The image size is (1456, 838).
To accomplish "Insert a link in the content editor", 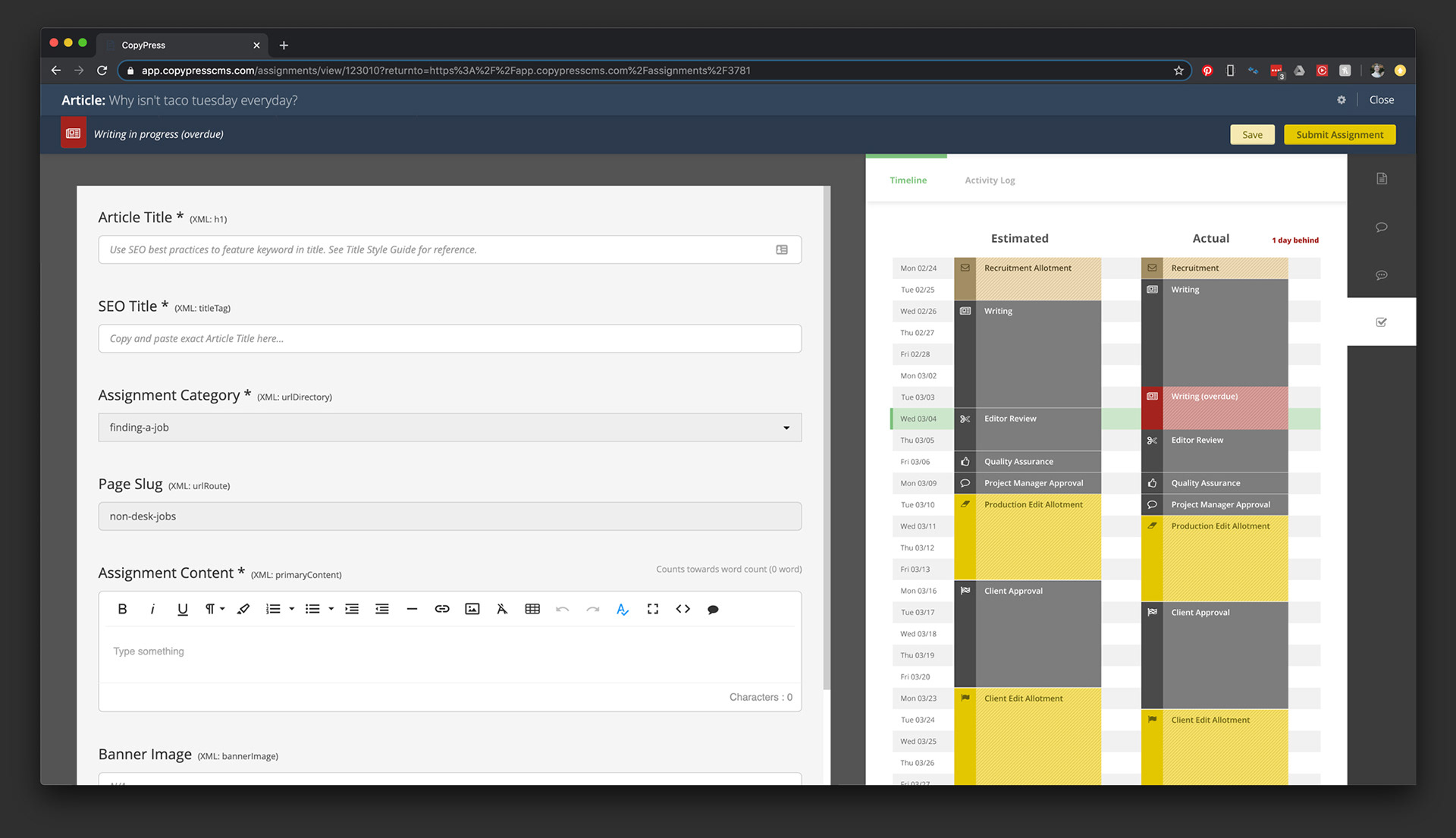I will tap(442, 609).
